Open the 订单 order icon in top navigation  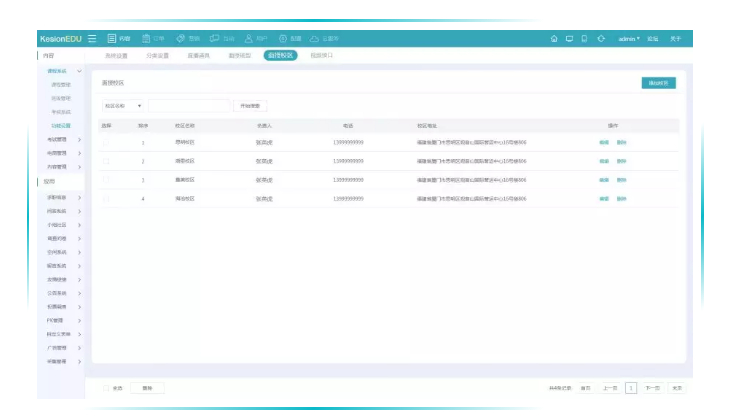point(152,39)
